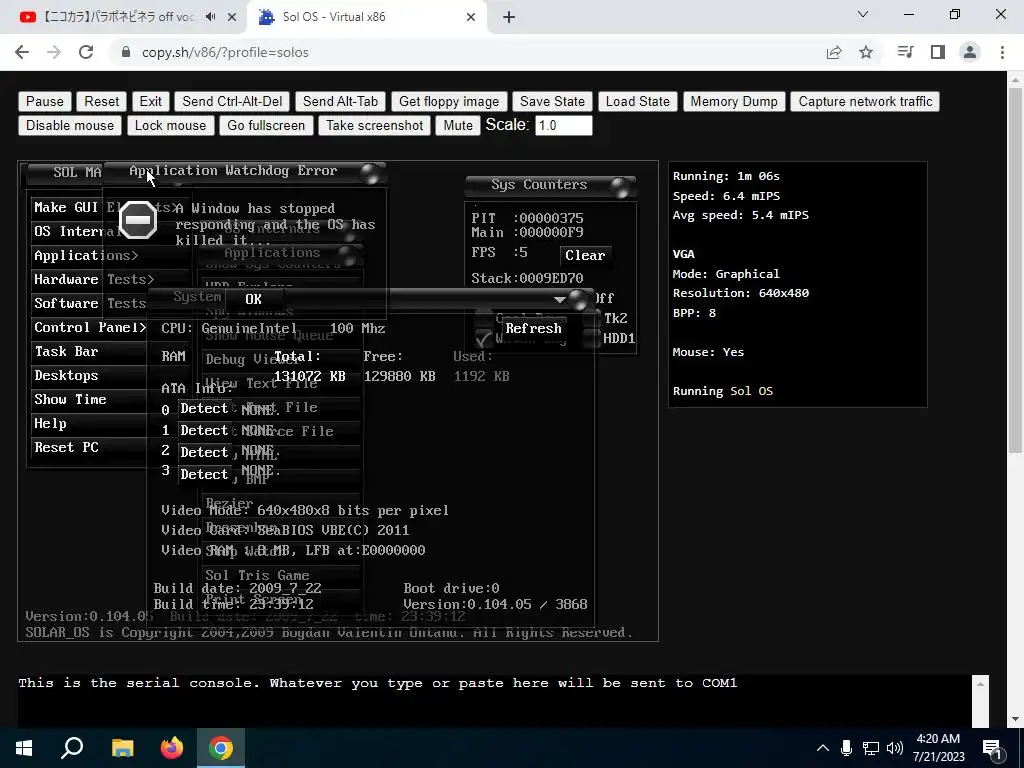Click the System window orb button

point(578,299)
